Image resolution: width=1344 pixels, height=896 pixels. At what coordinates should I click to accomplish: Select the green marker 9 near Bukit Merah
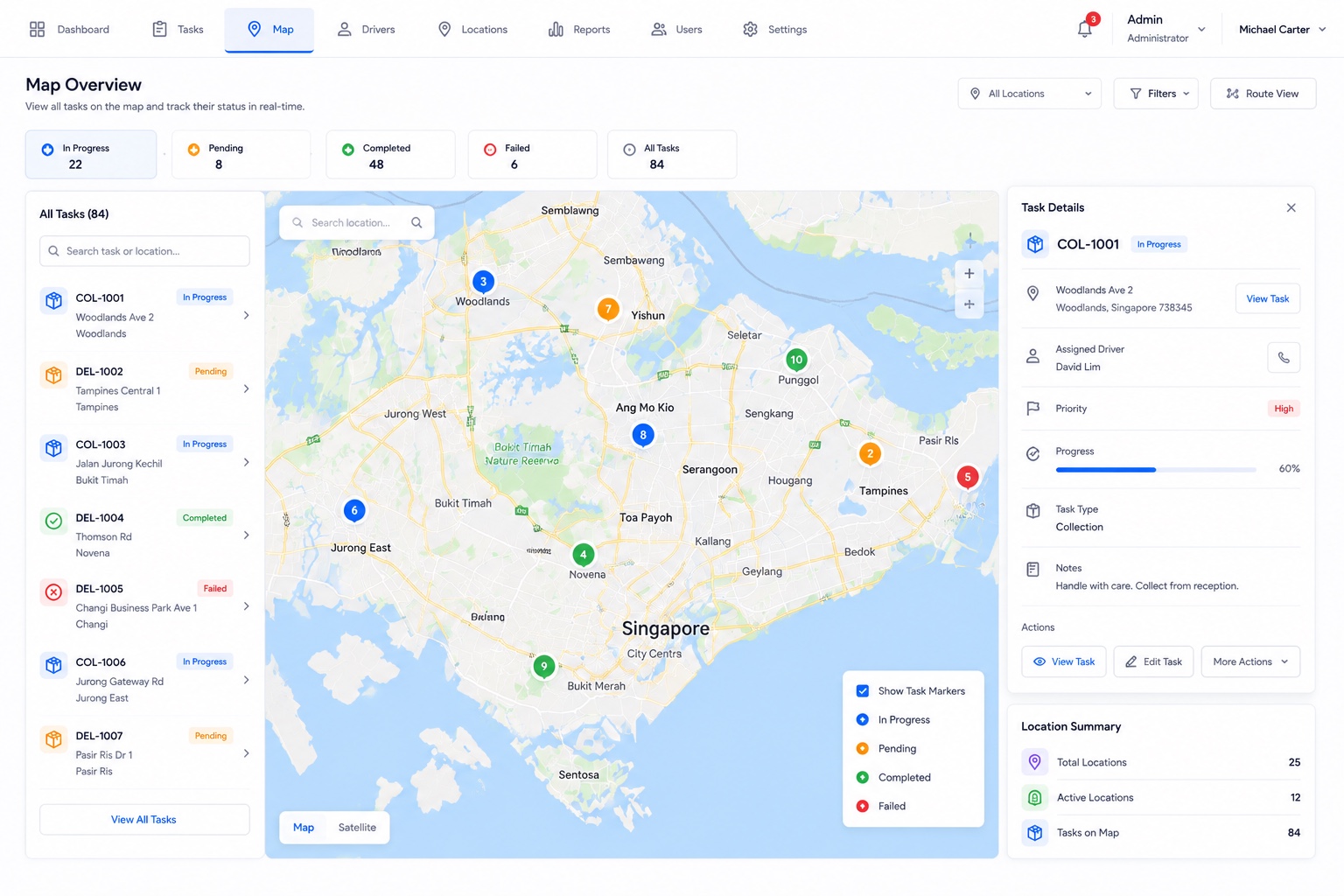tap(544, 667)
